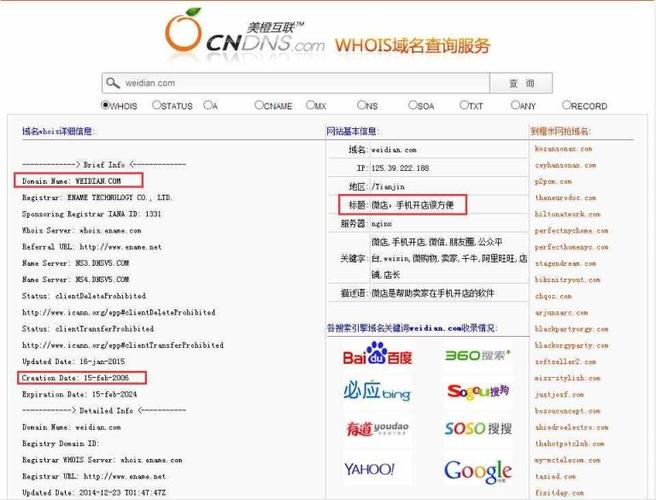The image size is (656, 500).
Task: Open the softseller2.com domain link
Action: point(565,362)
